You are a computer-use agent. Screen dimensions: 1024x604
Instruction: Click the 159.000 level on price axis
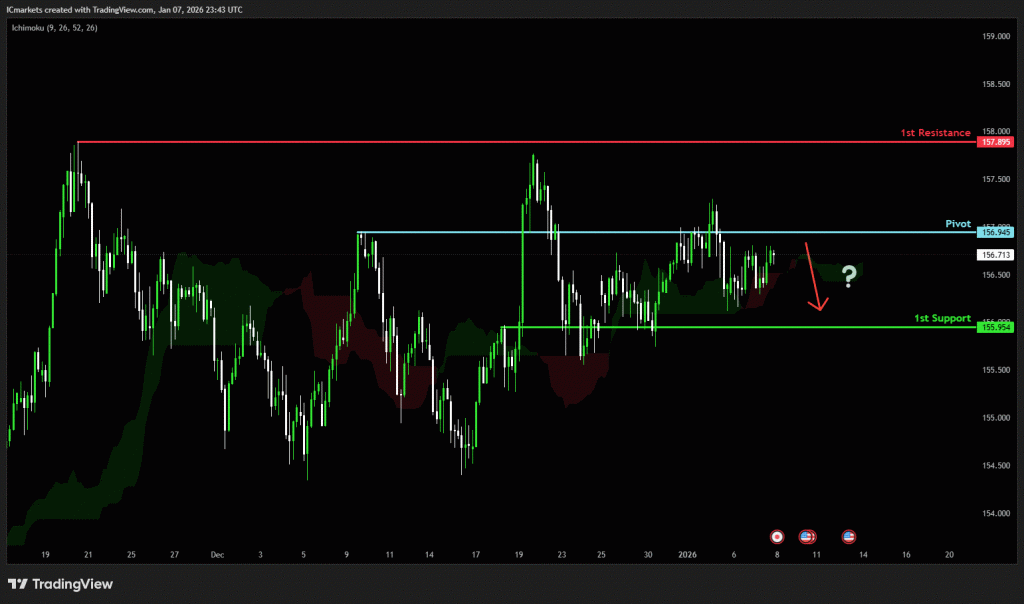click(994, 37)
